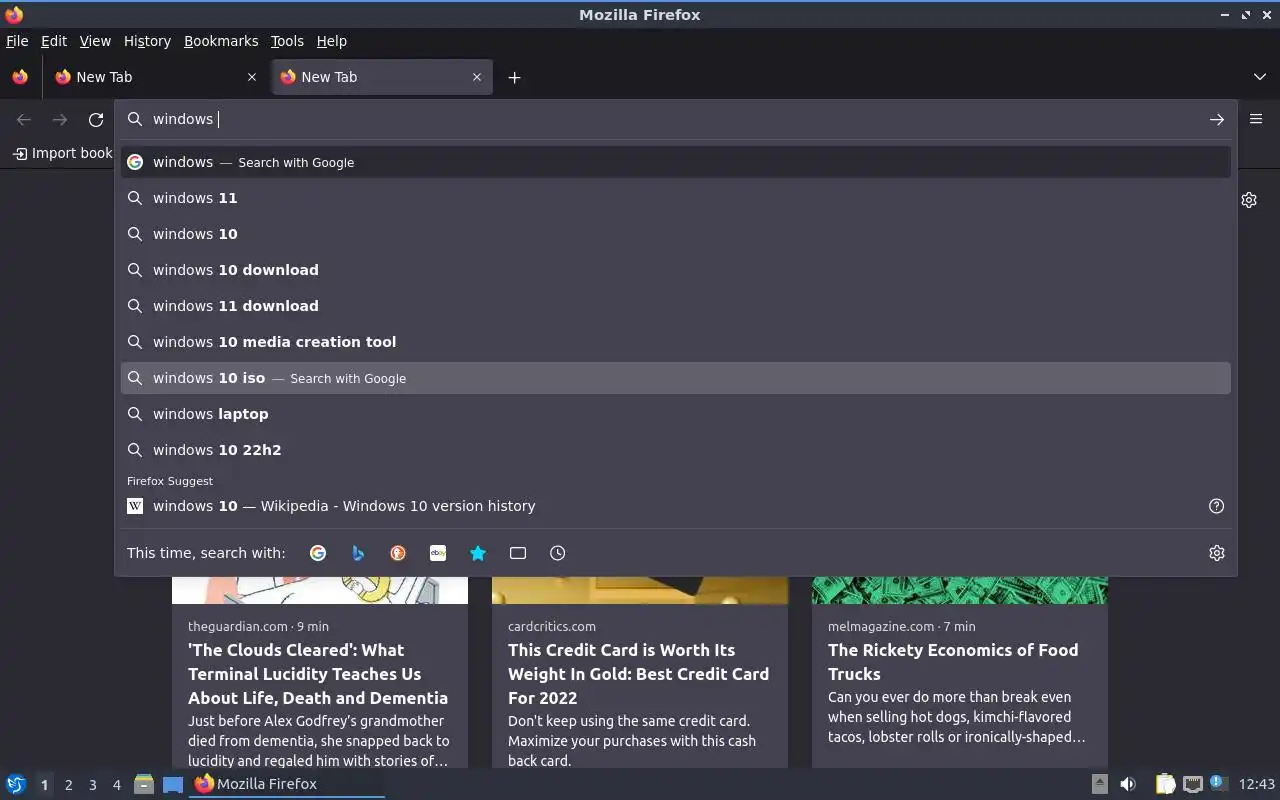Search this time with DuckDuckGo icon
Image resolution: width=1280 pixels, height=800 pixels.
(x=398, y=553)
